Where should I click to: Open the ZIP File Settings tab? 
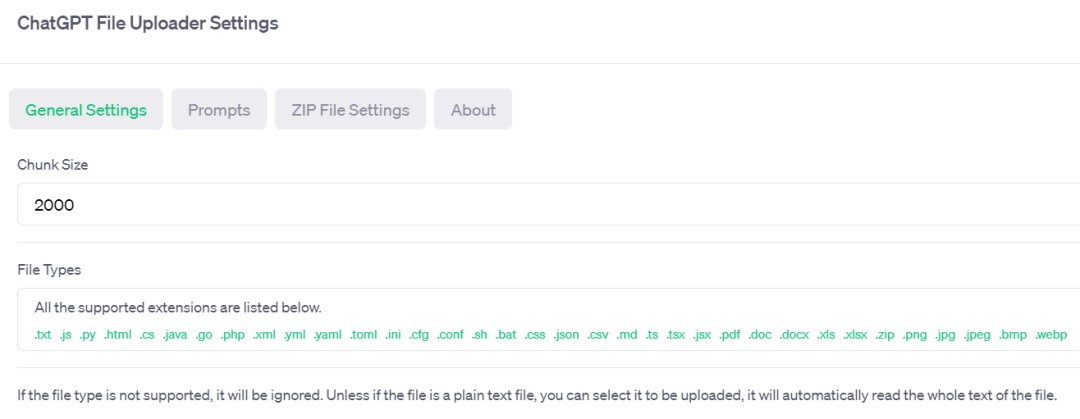(x=350, y=110)
